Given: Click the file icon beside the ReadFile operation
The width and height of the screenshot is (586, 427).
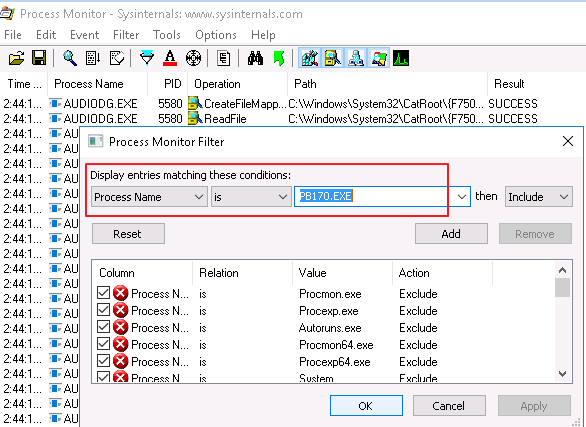Looking at the screenshot, I should coord(195,118).
